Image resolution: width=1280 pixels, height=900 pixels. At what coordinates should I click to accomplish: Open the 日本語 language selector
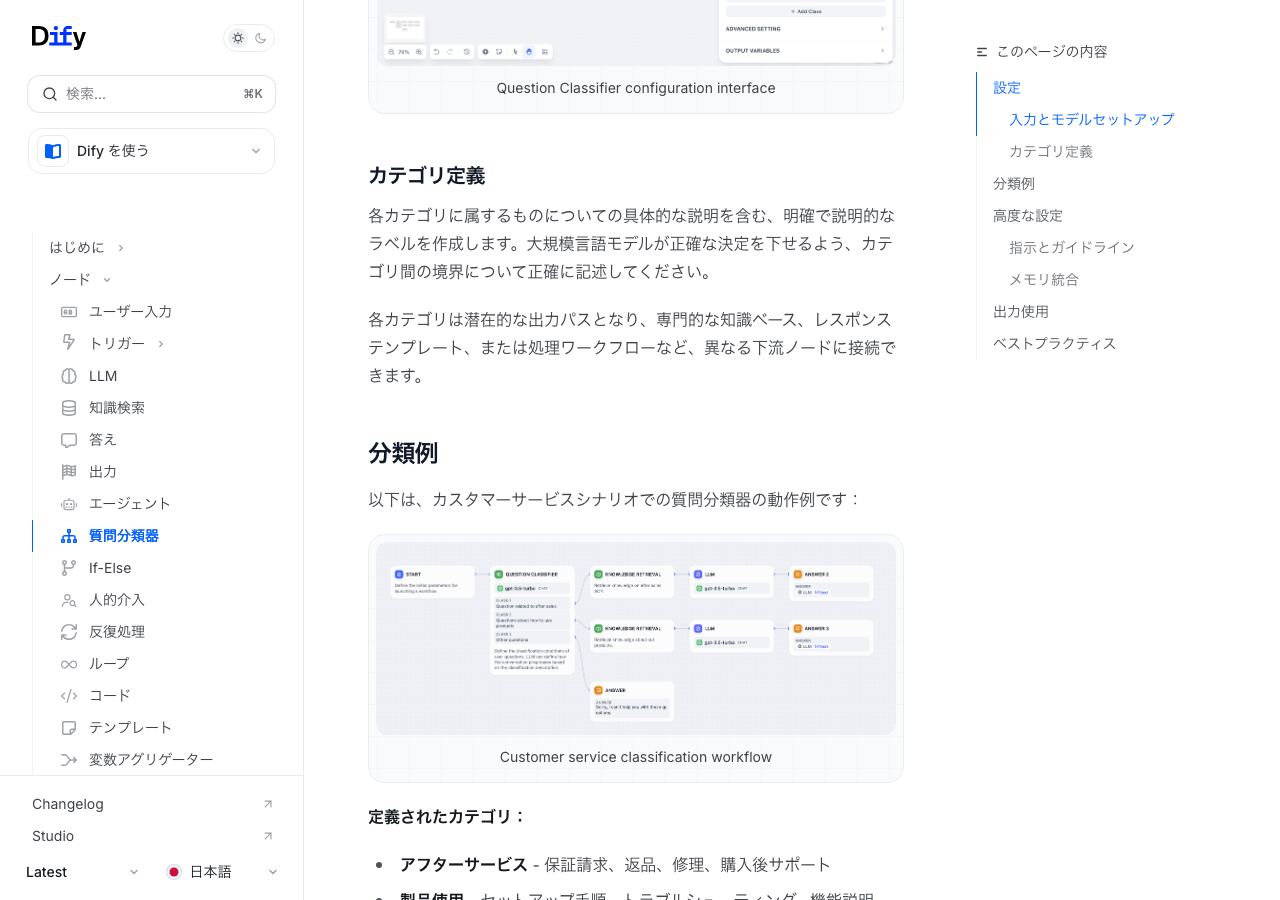click(222, 872)
